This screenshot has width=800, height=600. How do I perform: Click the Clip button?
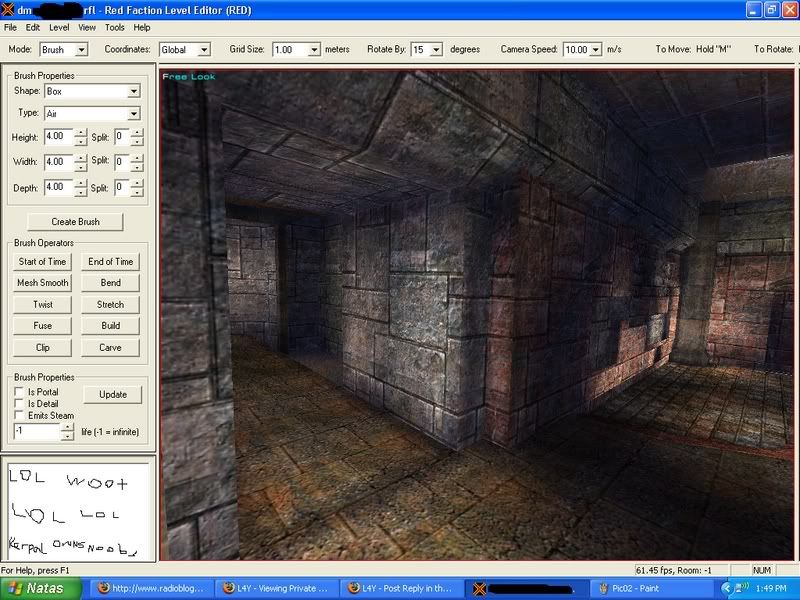42,348
